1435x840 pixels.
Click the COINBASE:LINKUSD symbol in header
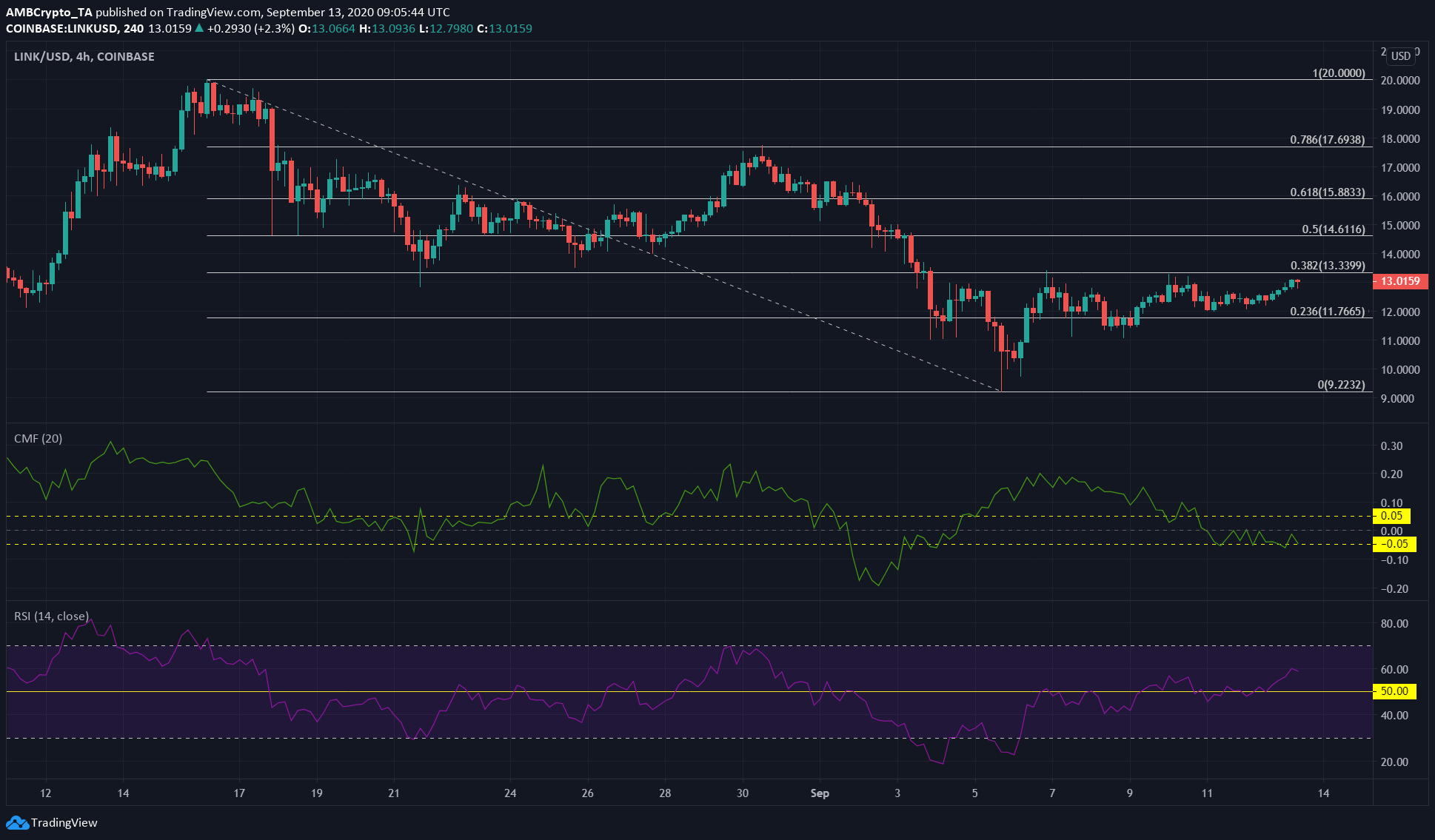[x=62, y=28]
